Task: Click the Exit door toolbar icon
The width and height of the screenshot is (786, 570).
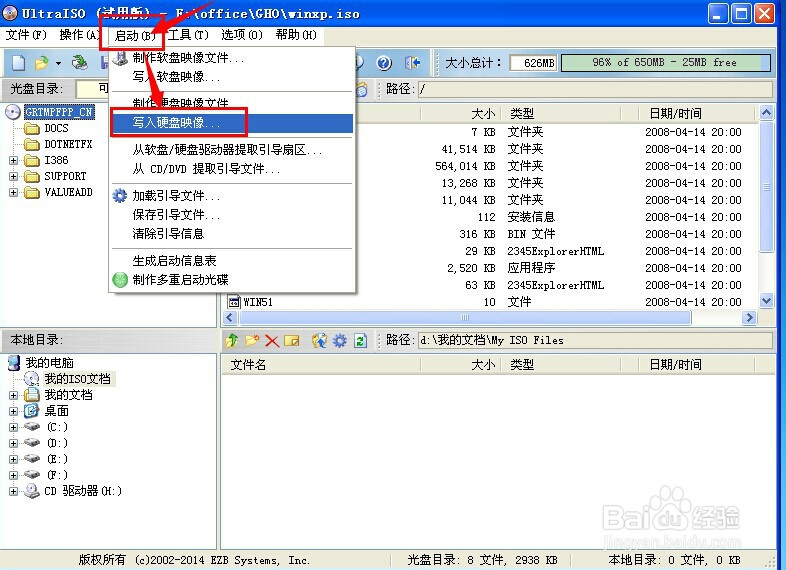Action: coord(413,63)
